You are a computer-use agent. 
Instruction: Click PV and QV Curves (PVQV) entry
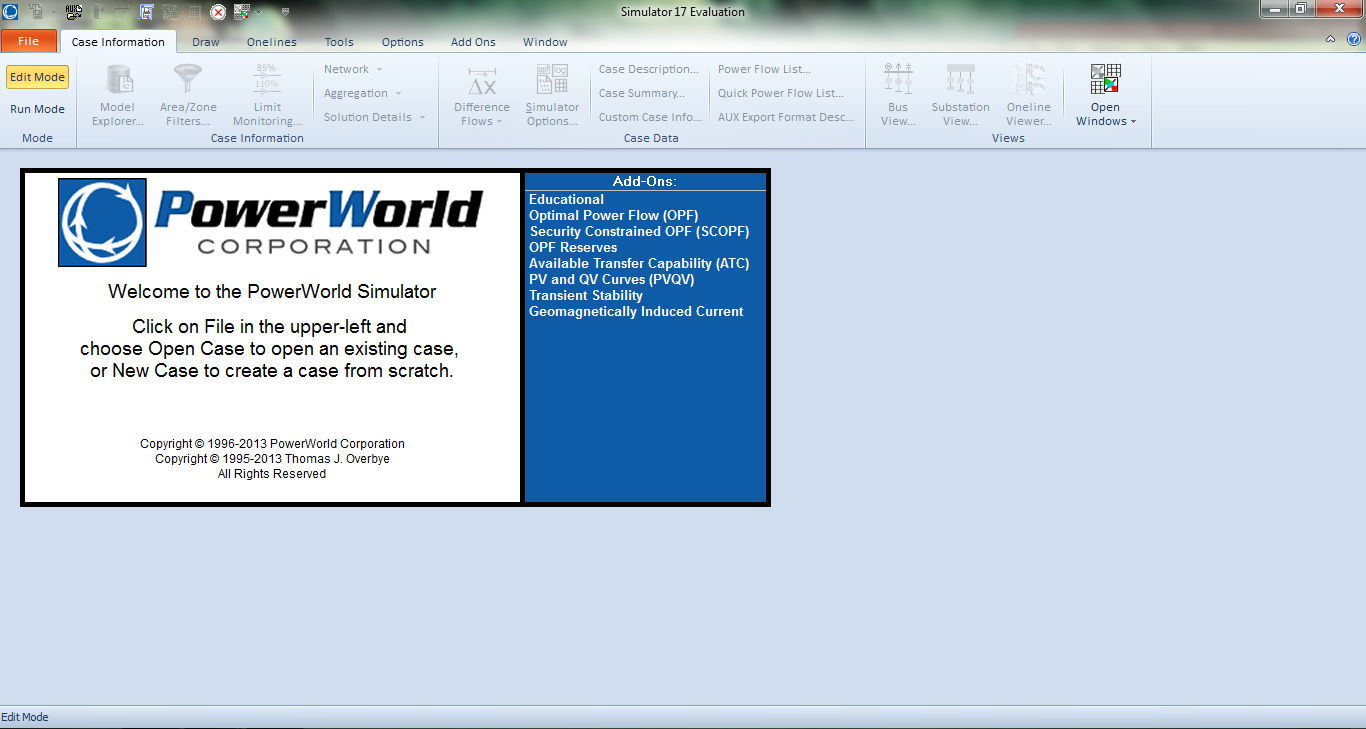[x=611, y=279]
